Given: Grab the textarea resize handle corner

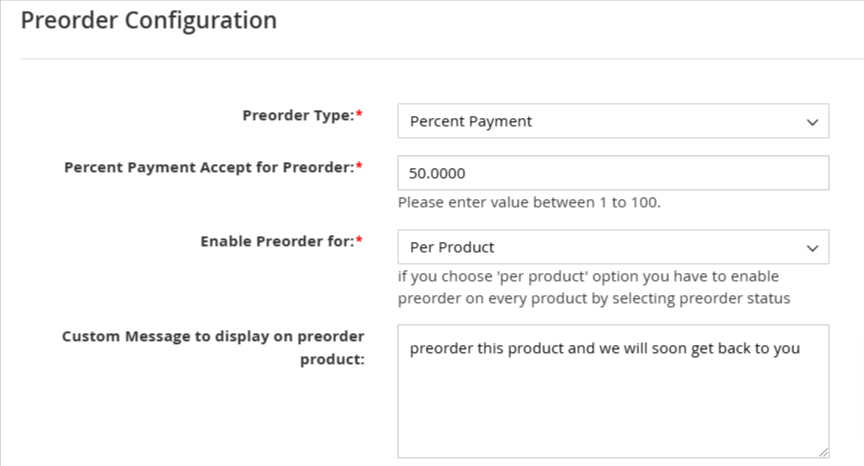Looking at the screenshot, I should 823,452.
